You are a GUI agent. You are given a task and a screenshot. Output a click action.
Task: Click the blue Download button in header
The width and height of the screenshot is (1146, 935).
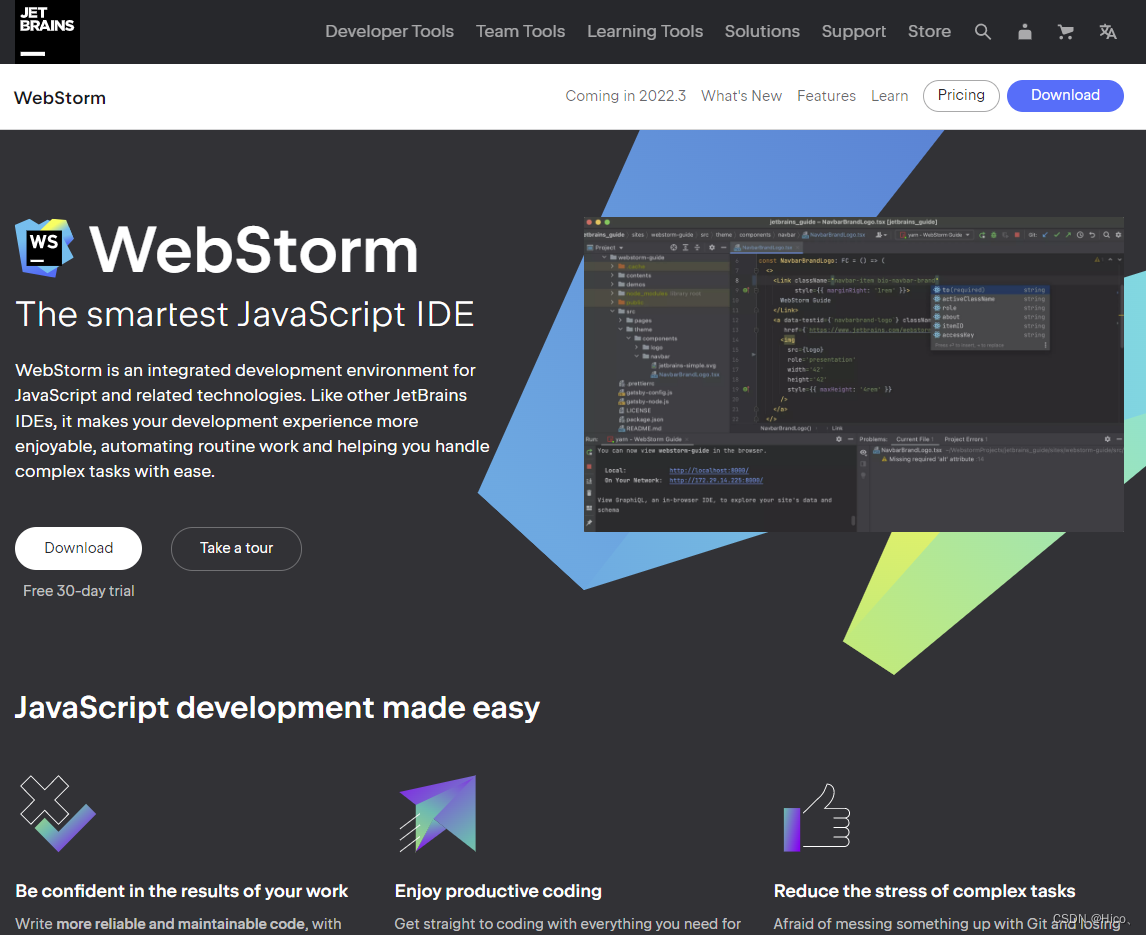click(x=1065, y=96)
